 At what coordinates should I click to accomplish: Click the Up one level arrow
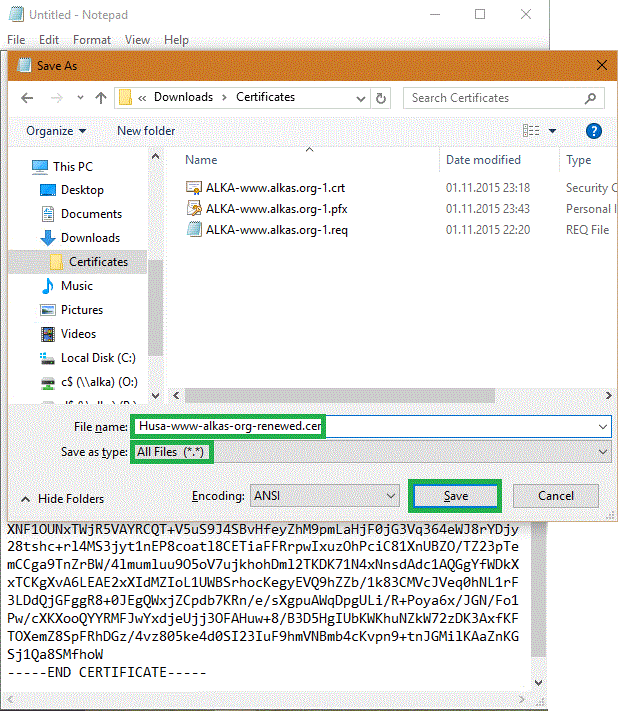tap(101, 98)
